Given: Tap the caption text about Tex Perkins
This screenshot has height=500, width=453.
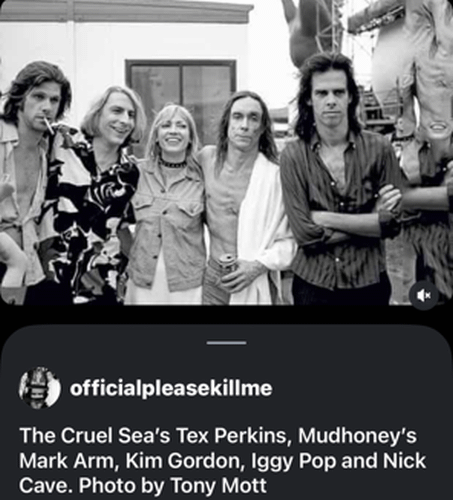Looking at the screenshot, I should (222, 460).
